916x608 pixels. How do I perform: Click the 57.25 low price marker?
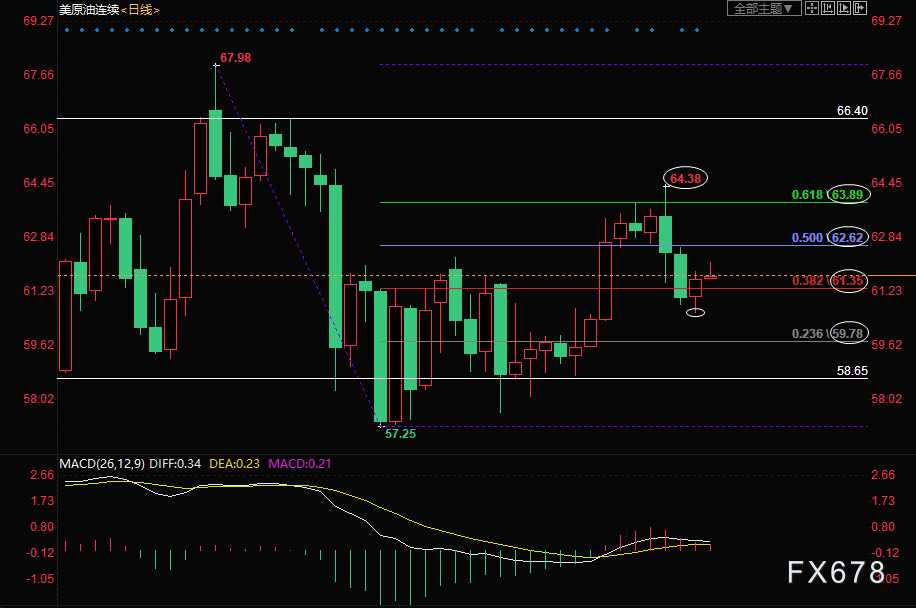(x=400, y=436)
